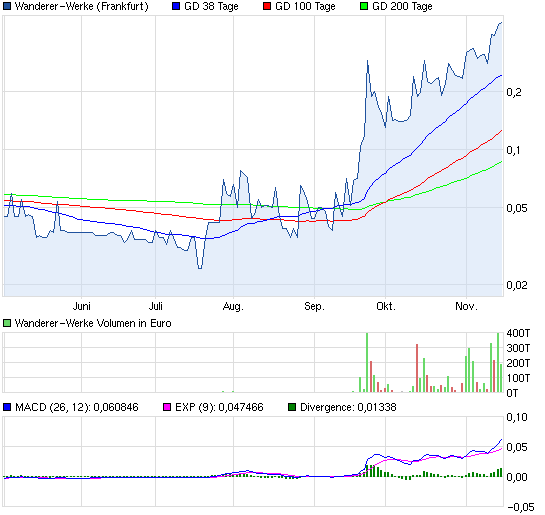Click the green GD 200 Tage swatch
Viewport: 545px width, 515px height.
click(x=364, y=6)
